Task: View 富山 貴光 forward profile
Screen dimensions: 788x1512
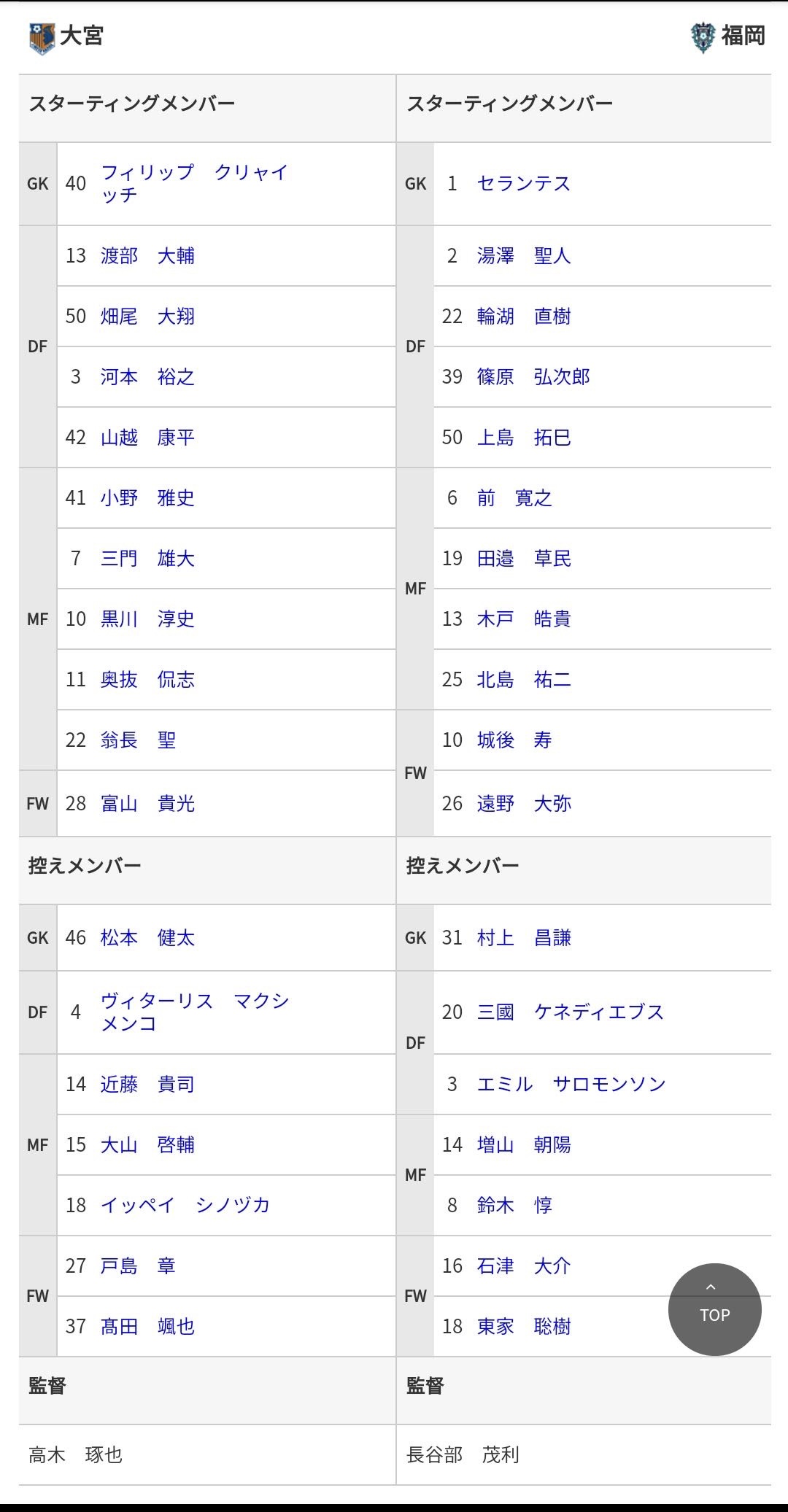Action: coord(148,804)
